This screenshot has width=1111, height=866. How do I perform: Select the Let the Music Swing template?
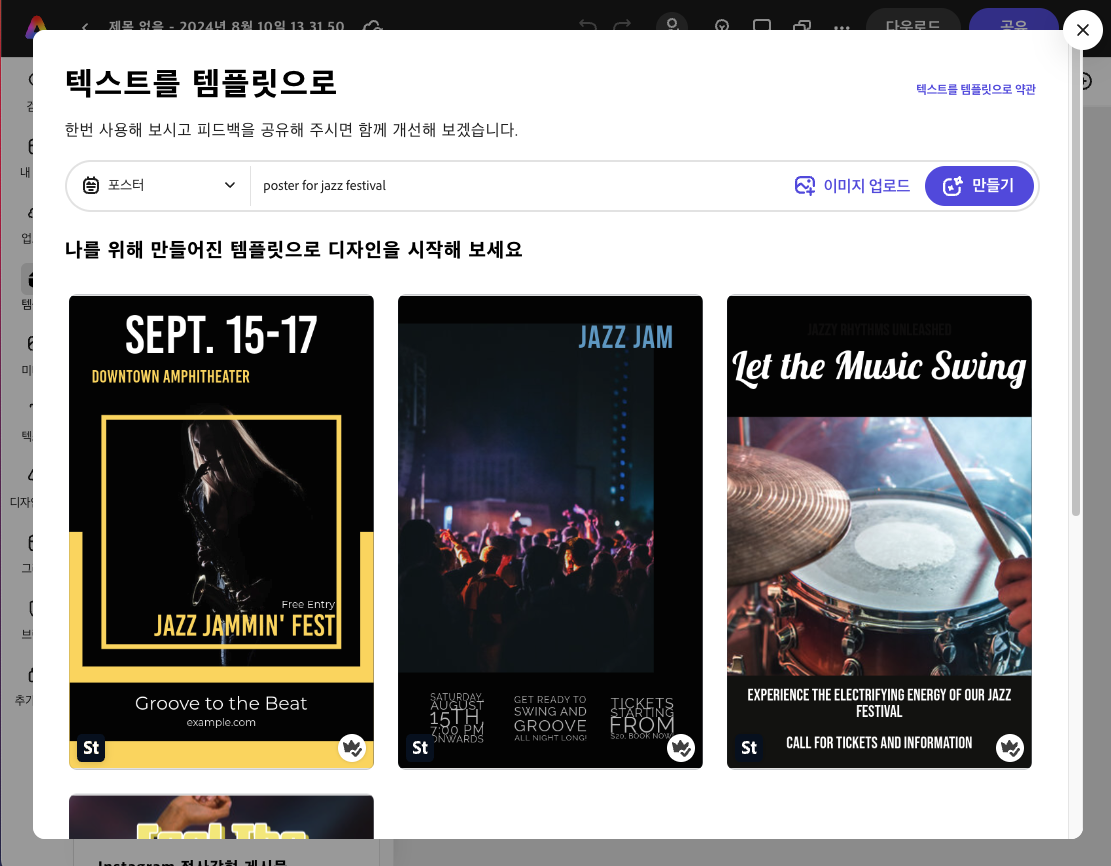[879, 532]
